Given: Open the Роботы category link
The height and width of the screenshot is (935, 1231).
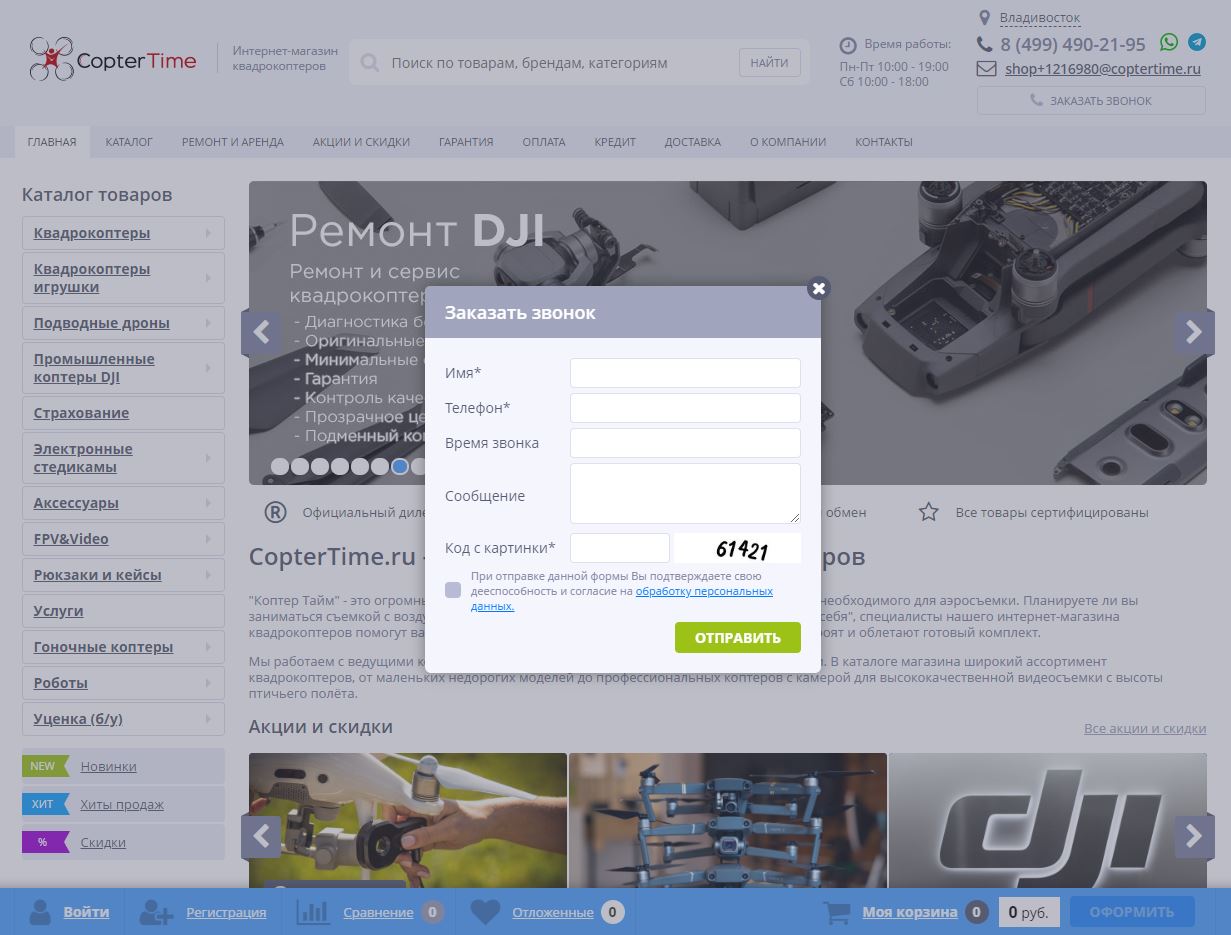Looking at the screenshot, I should coord(60,683).
